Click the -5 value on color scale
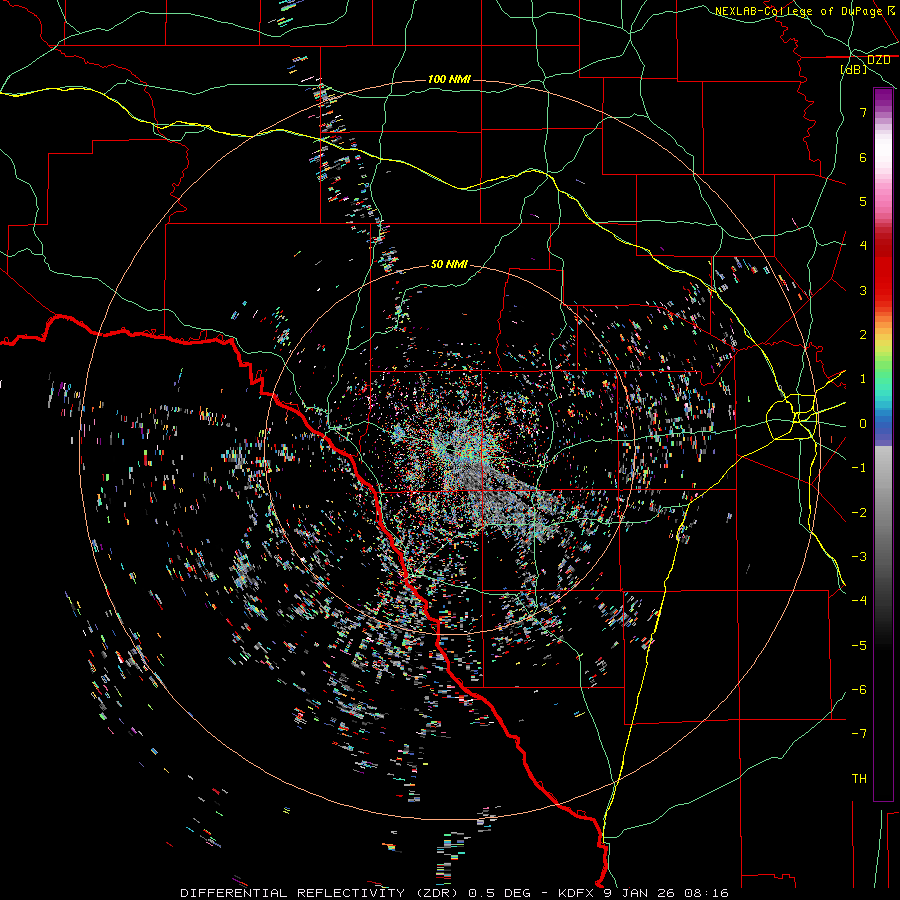 click(x=859, y=646)
